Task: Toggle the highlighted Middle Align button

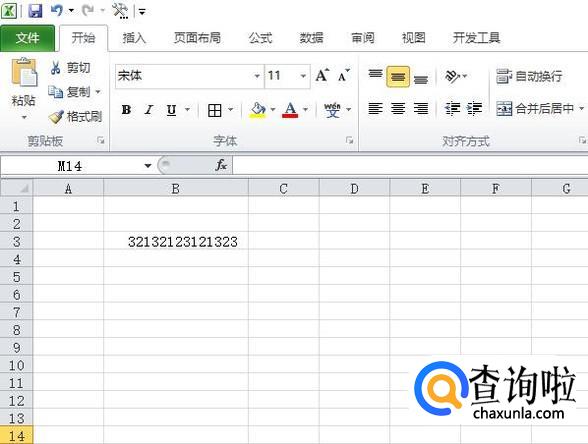Action: [398, 77]
